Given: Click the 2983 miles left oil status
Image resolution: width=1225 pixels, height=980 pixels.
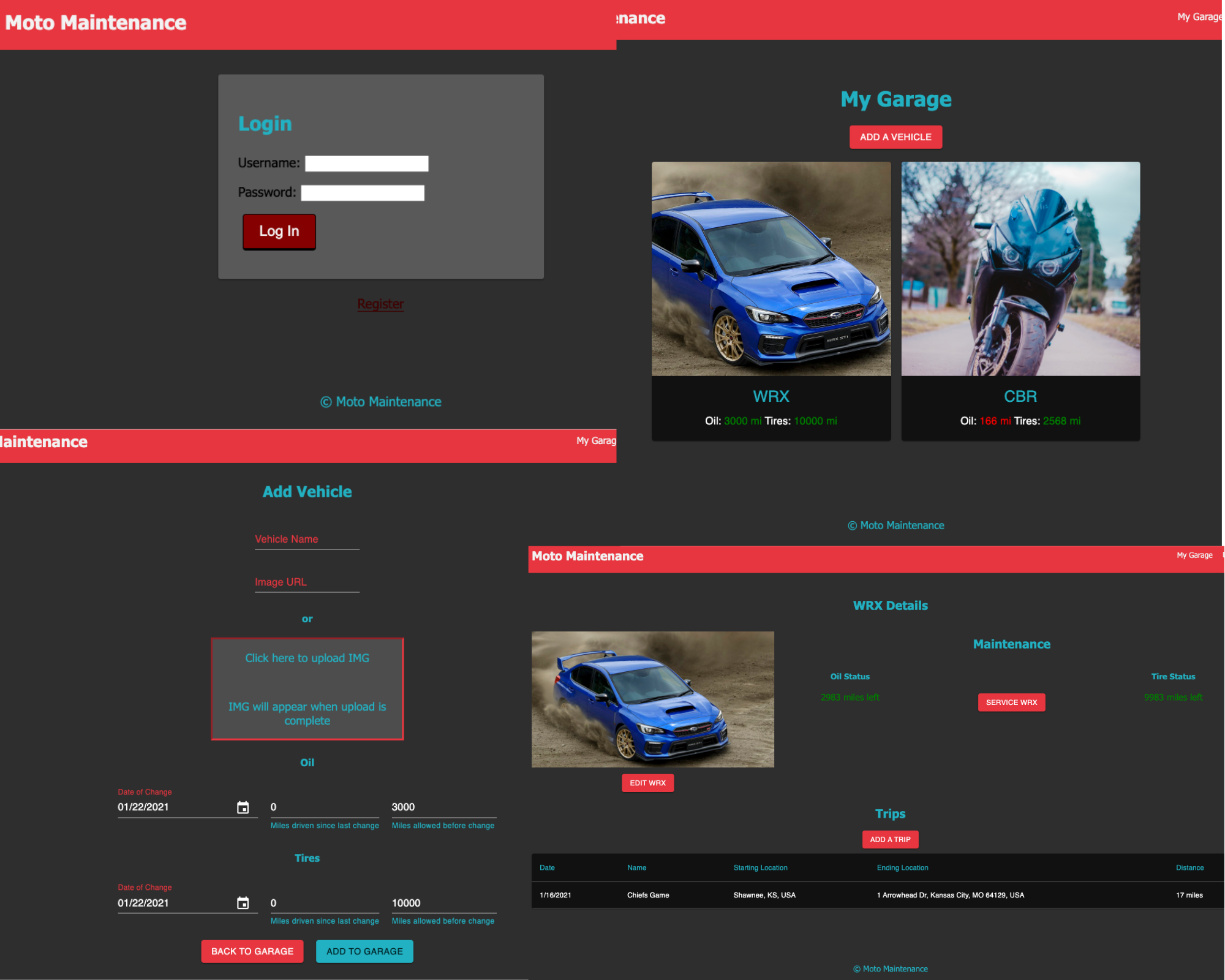Looking at the screenshot, I should (x=850, y=698).
